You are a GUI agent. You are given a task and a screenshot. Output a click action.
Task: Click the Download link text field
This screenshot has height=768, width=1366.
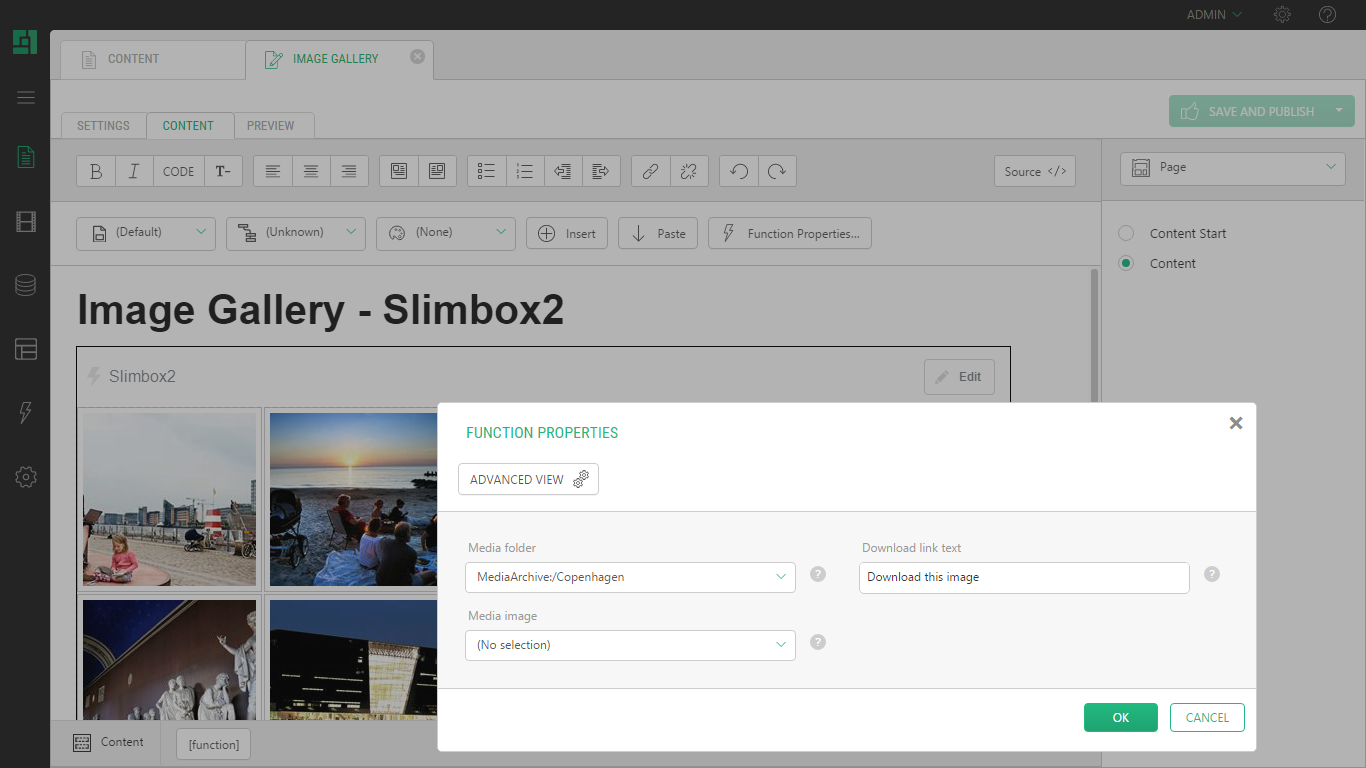tap(1024, 577)
